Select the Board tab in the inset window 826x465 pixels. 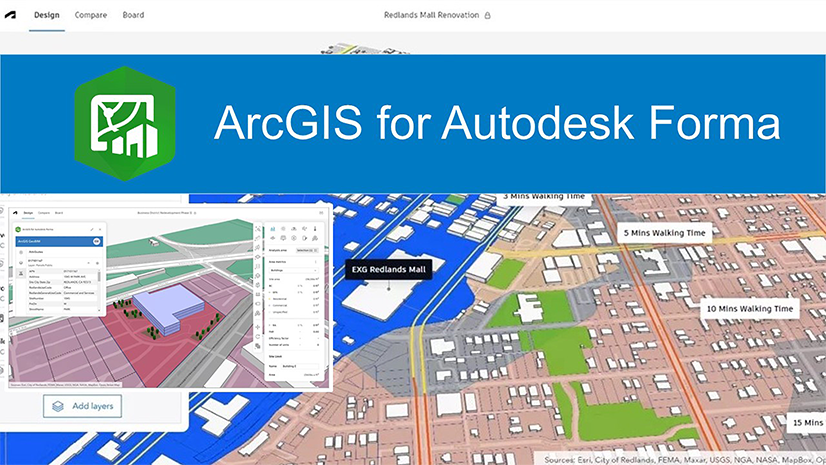tap(59, 213)
